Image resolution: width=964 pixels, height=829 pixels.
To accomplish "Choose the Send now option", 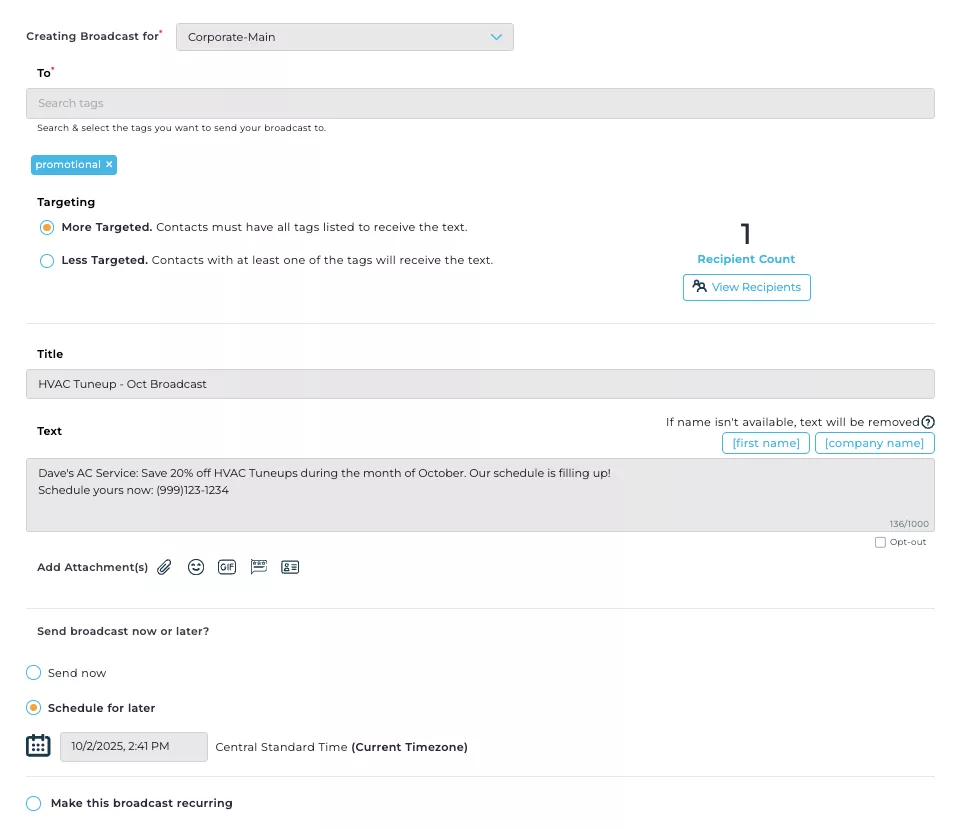I will pos(34,673).
